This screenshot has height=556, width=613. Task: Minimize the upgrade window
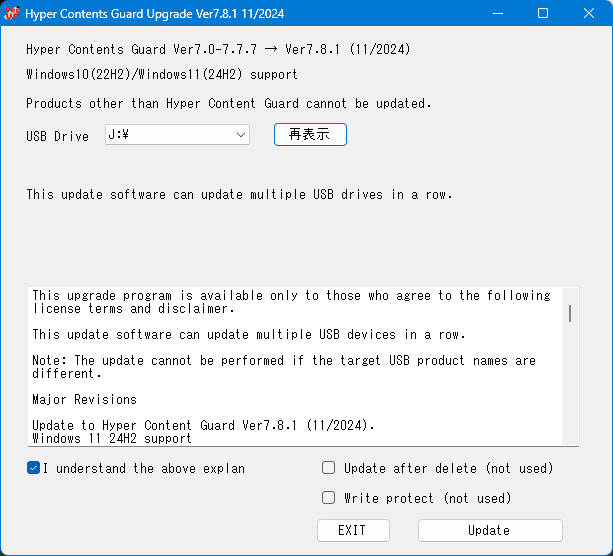point(498,13)
